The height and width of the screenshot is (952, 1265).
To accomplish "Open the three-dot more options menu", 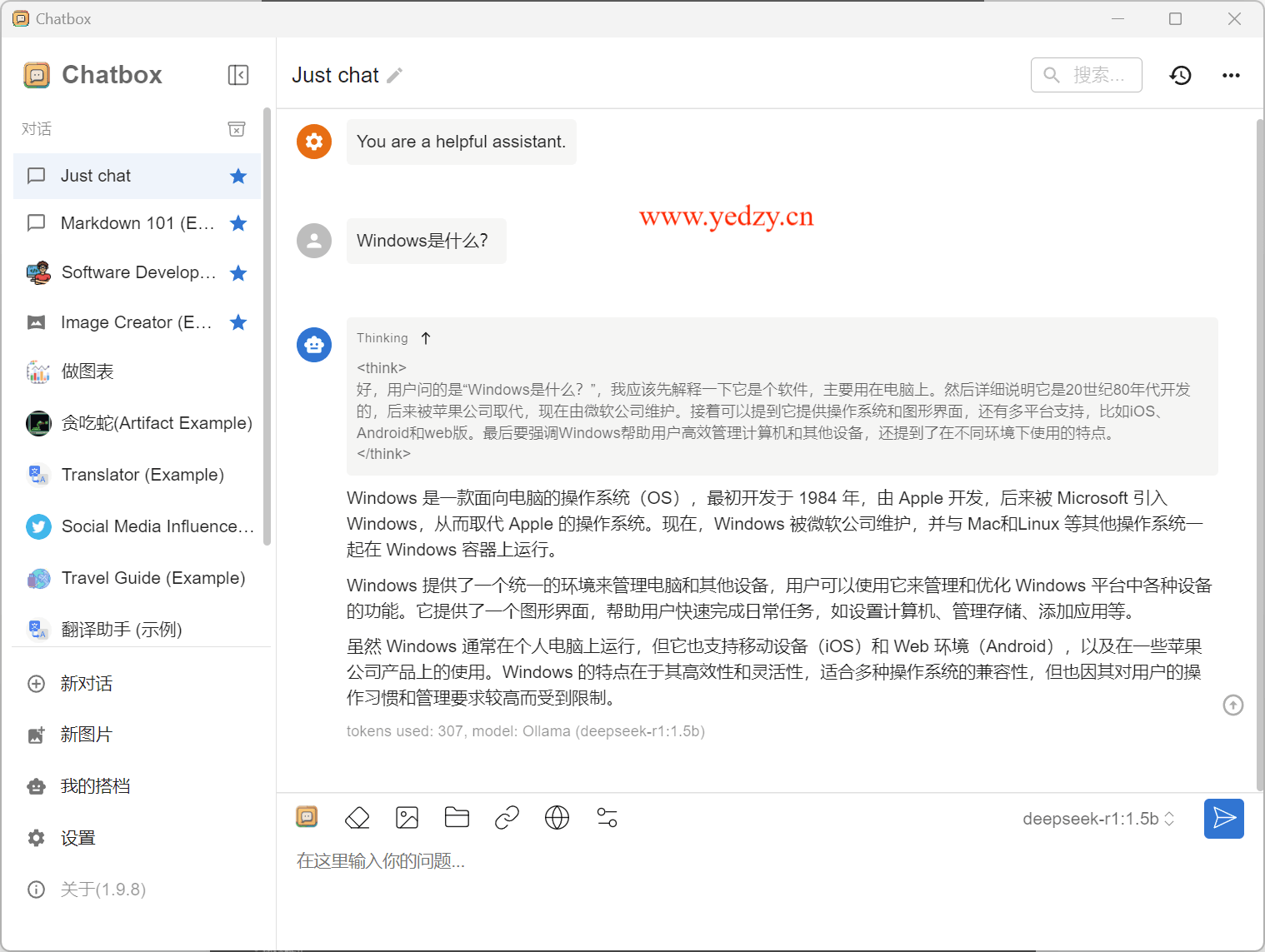I will pos(1231,75).
